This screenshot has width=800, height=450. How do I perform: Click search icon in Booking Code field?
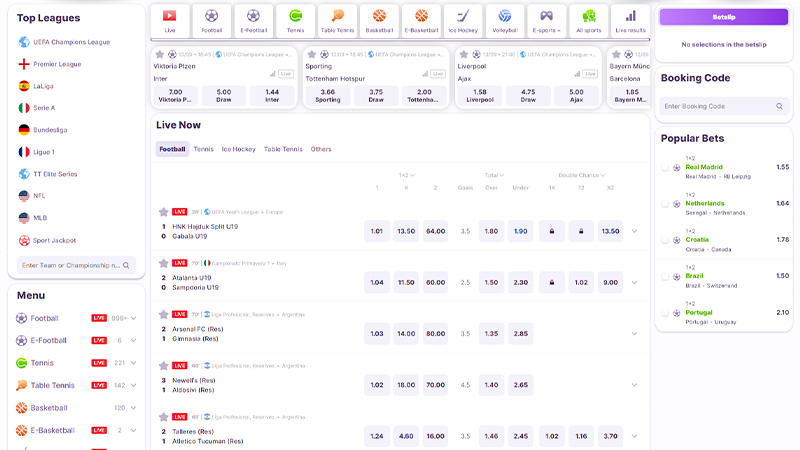pyautogui.click(x=779, y=106)
